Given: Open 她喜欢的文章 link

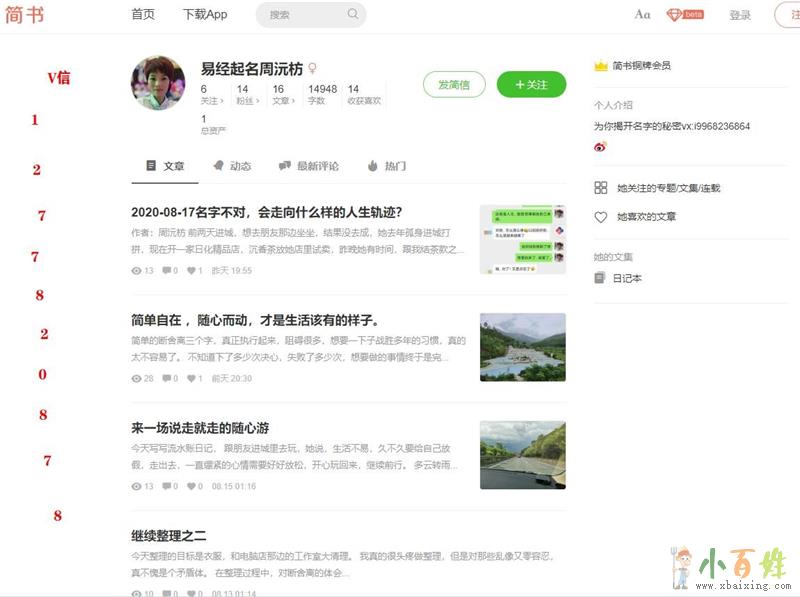Looking at the screenshot, I should click(646, 216).
